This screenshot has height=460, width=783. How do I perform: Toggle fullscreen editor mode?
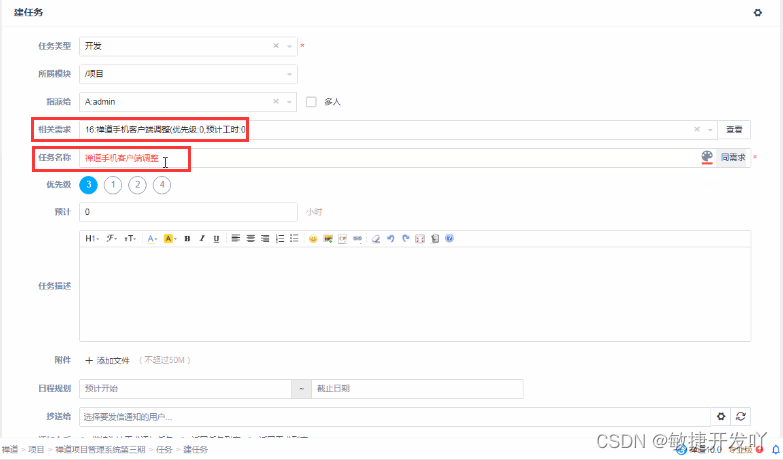pos(420,239)
